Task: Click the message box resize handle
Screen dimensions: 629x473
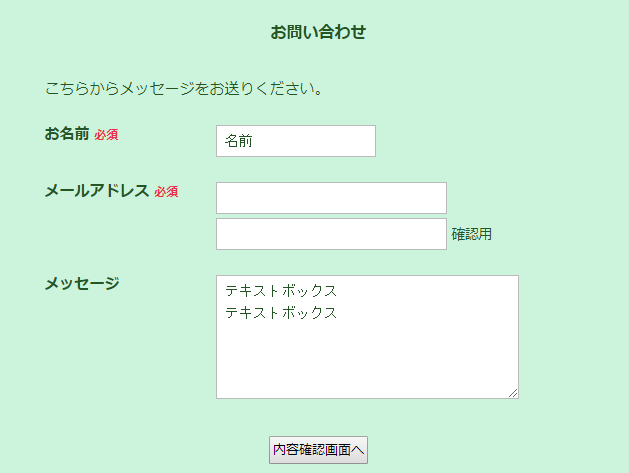Action: pos(513,393)
